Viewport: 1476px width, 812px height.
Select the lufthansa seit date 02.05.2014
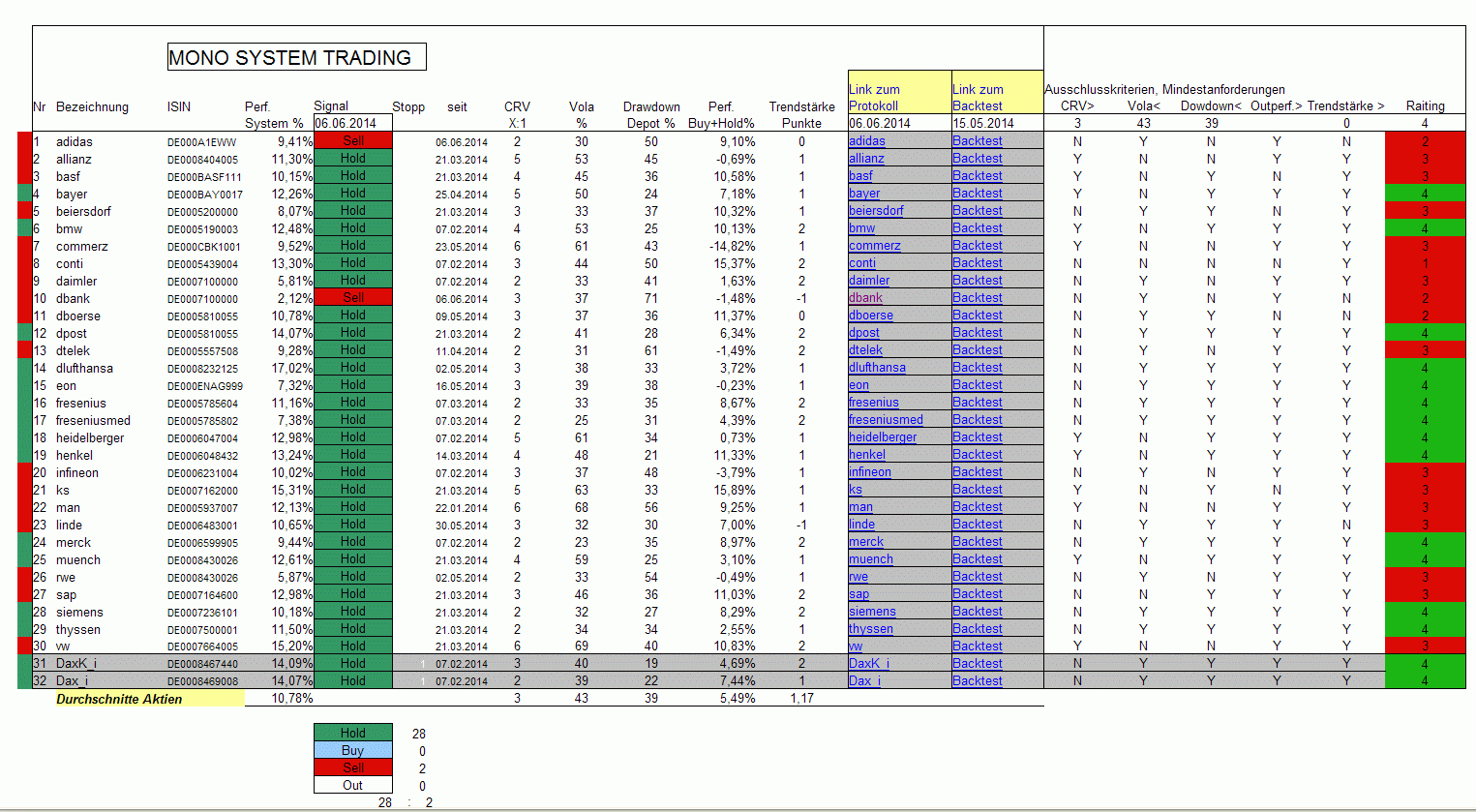462,369
